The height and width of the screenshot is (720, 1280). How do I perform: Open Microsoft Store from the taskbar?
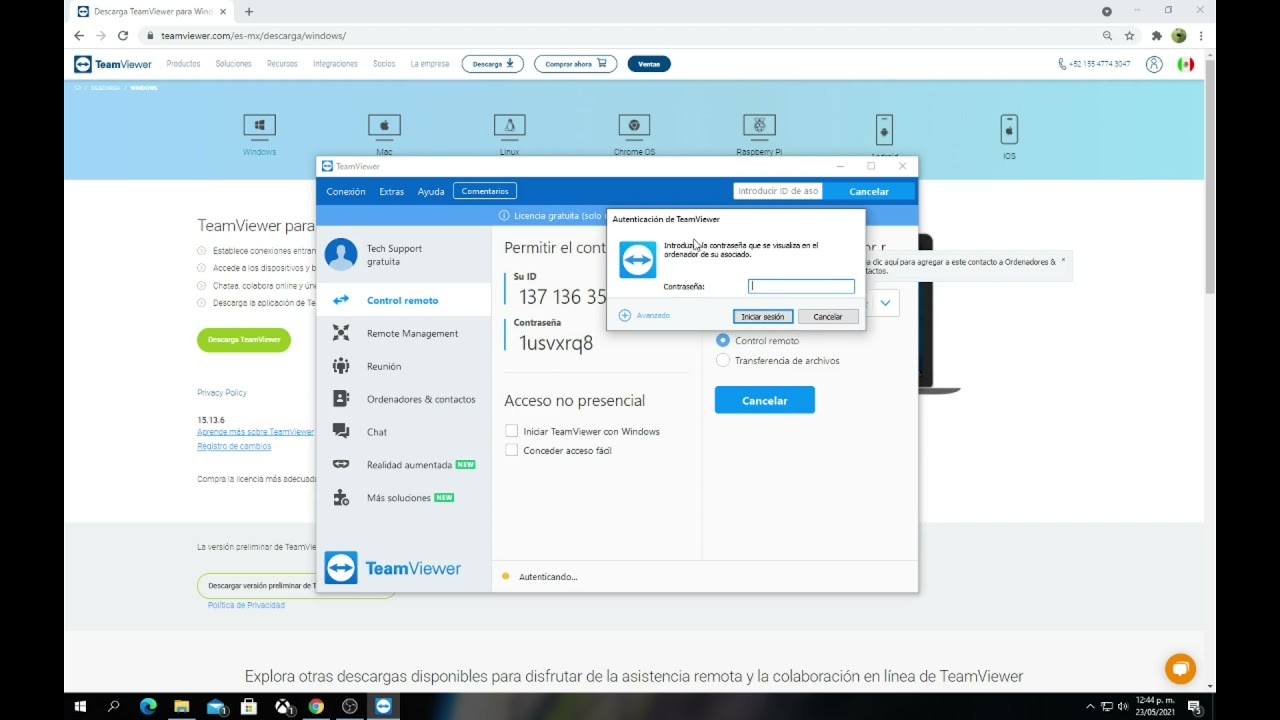click(249, 706)
